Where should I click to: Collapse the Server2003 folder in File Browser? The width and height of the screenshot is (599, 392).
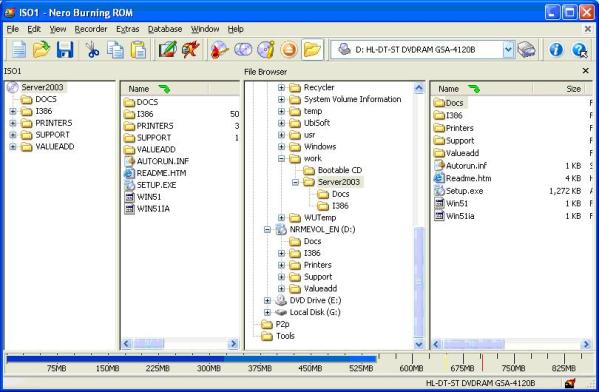pos(295,182)
